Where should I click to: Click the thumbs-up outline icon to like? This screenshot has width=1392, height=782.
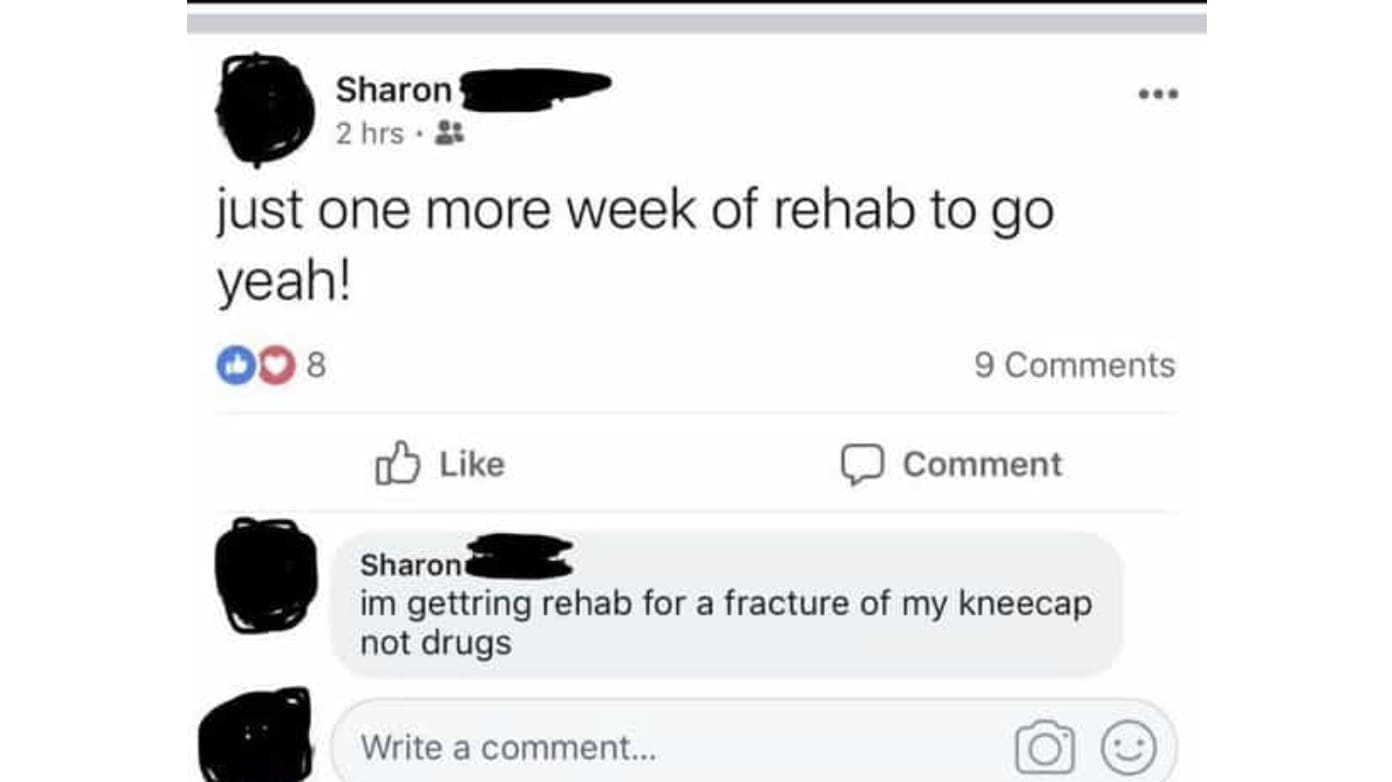click(x=397, y=463)
